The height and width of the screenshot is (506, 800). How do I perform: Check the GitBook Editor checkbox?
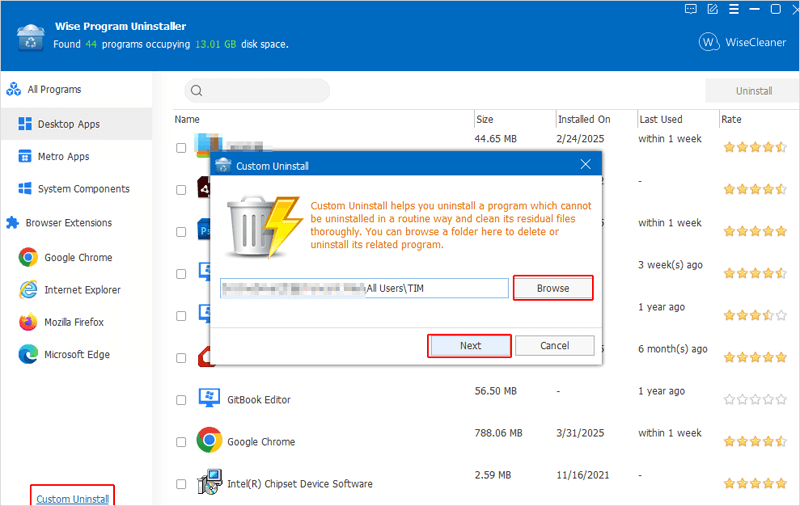181,400
